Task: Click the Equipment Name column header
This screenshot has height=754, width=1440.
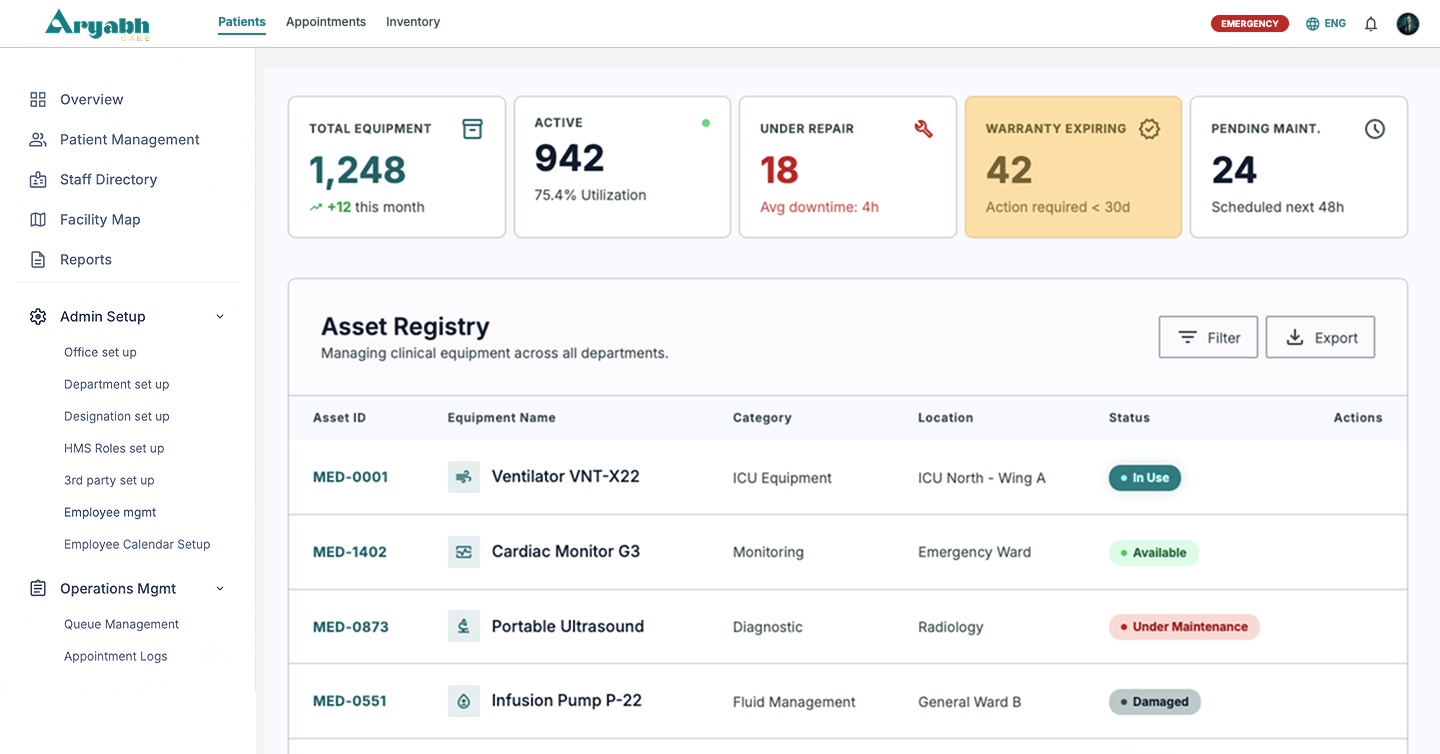Action: [x=501, y=418]
